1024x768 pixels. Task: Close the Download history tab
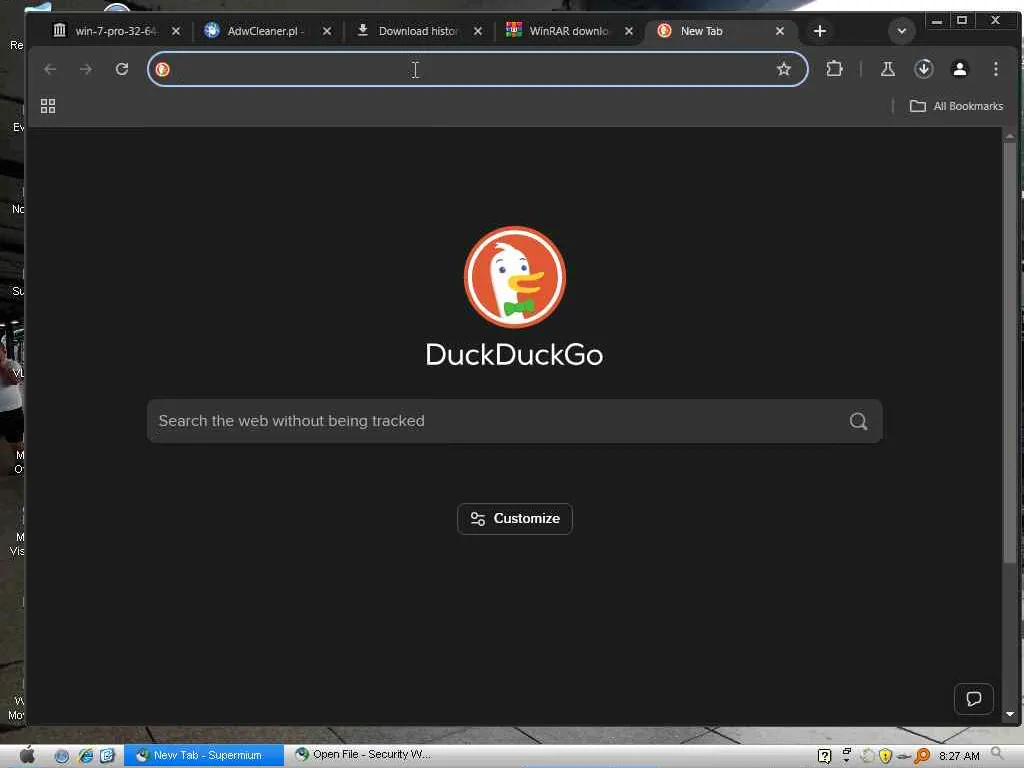pyautogui.click(x=477, y=31)
